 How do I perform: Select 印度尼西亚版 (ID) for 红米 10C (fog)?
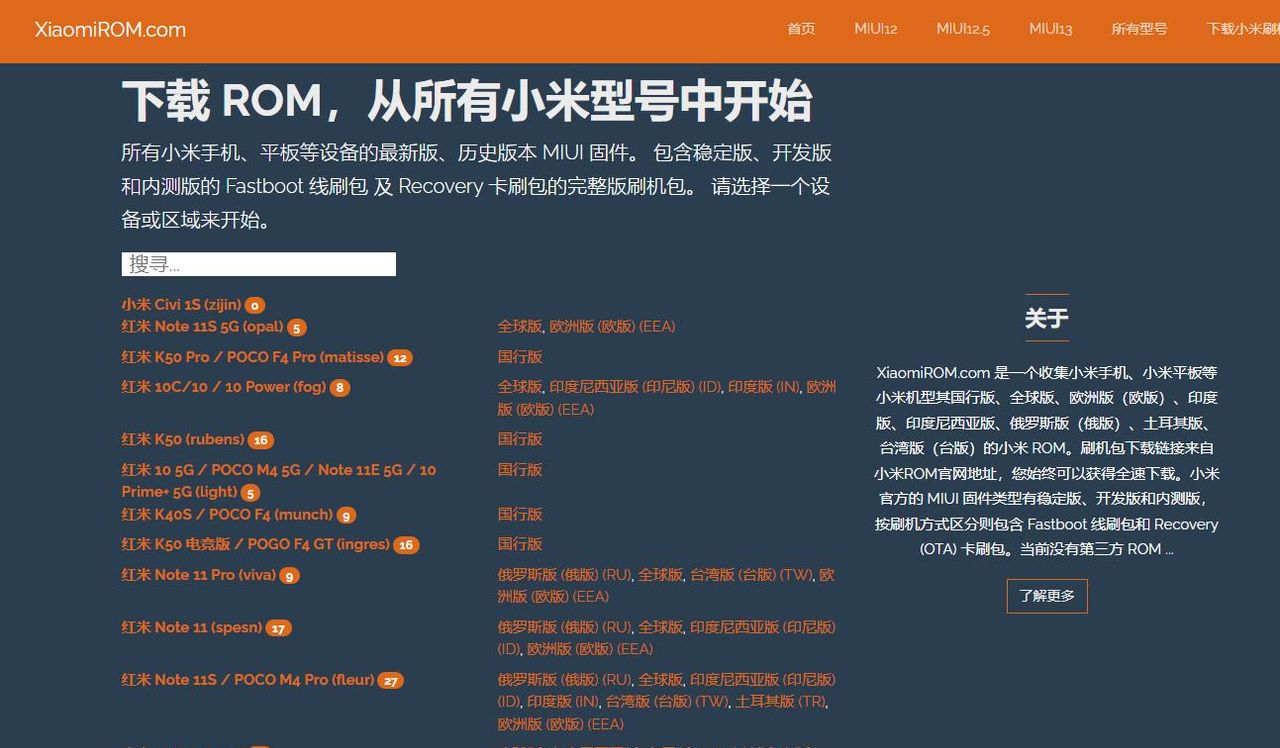(635, 387)
